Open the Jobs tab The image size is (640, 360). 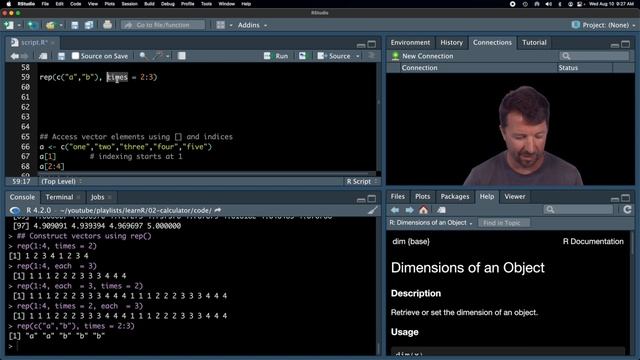click(97, 197)
